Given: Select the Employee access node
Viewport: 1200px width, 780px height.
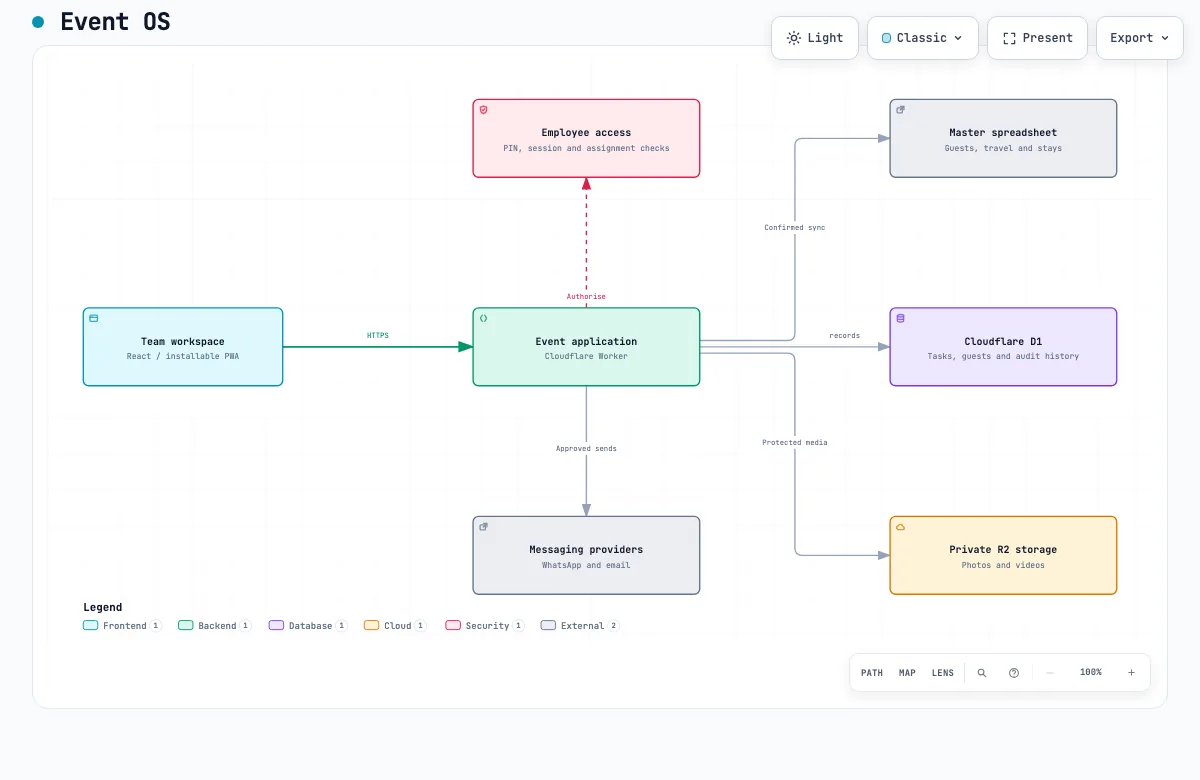Looking at the screenshot, I should click(x=586, y=138).
